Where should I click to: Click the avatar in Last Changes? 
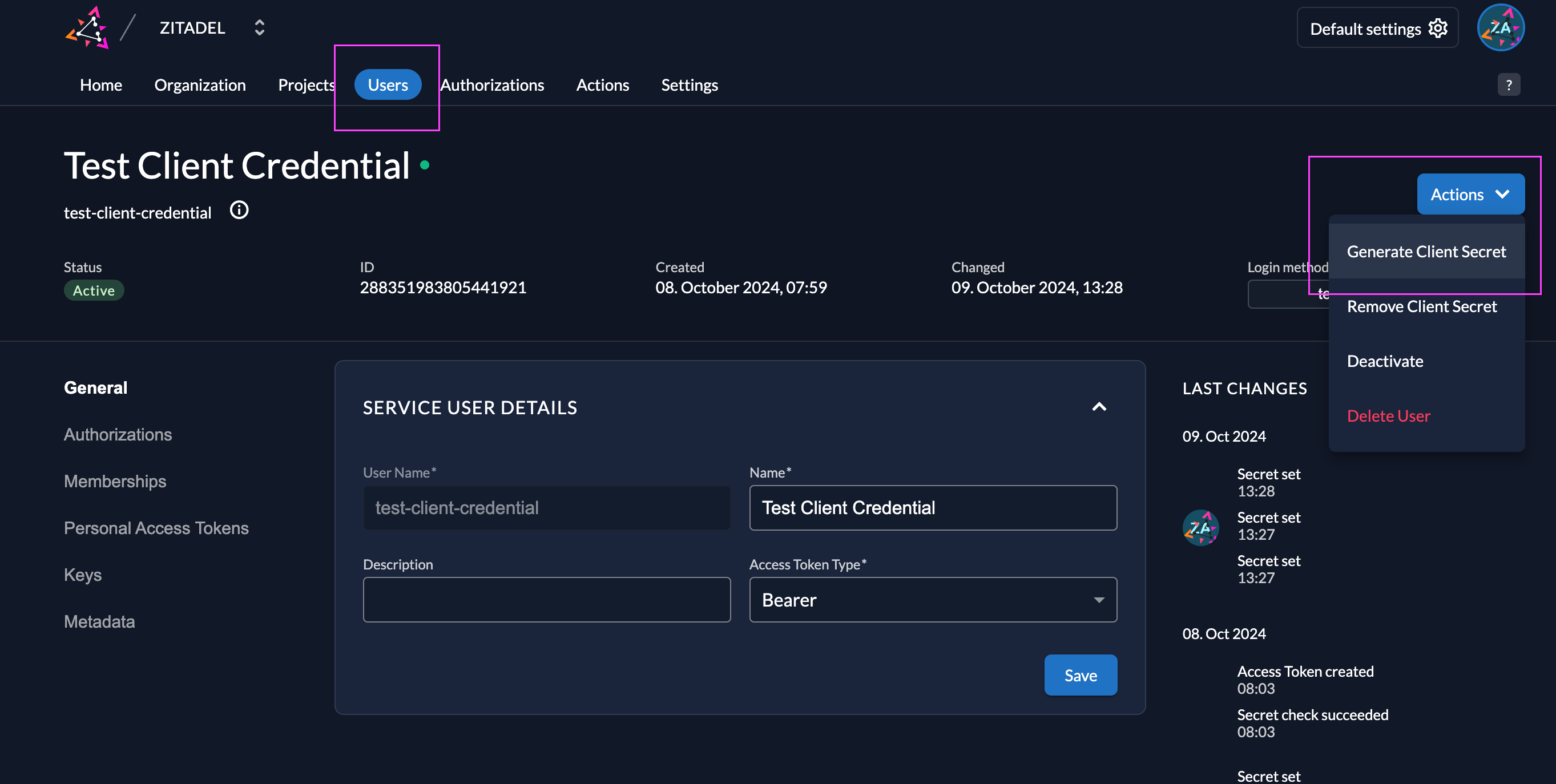[1200, 527]
